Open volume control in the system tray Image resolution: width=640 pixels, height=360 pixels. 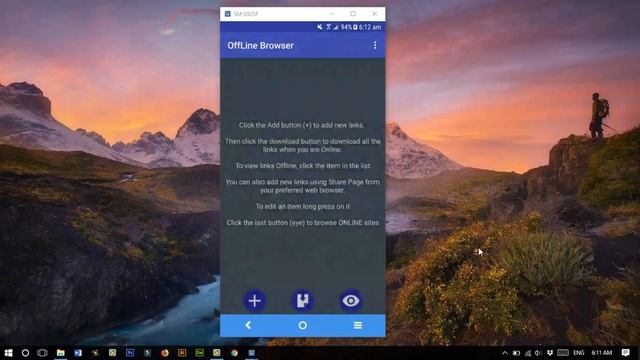pos(538,353)
